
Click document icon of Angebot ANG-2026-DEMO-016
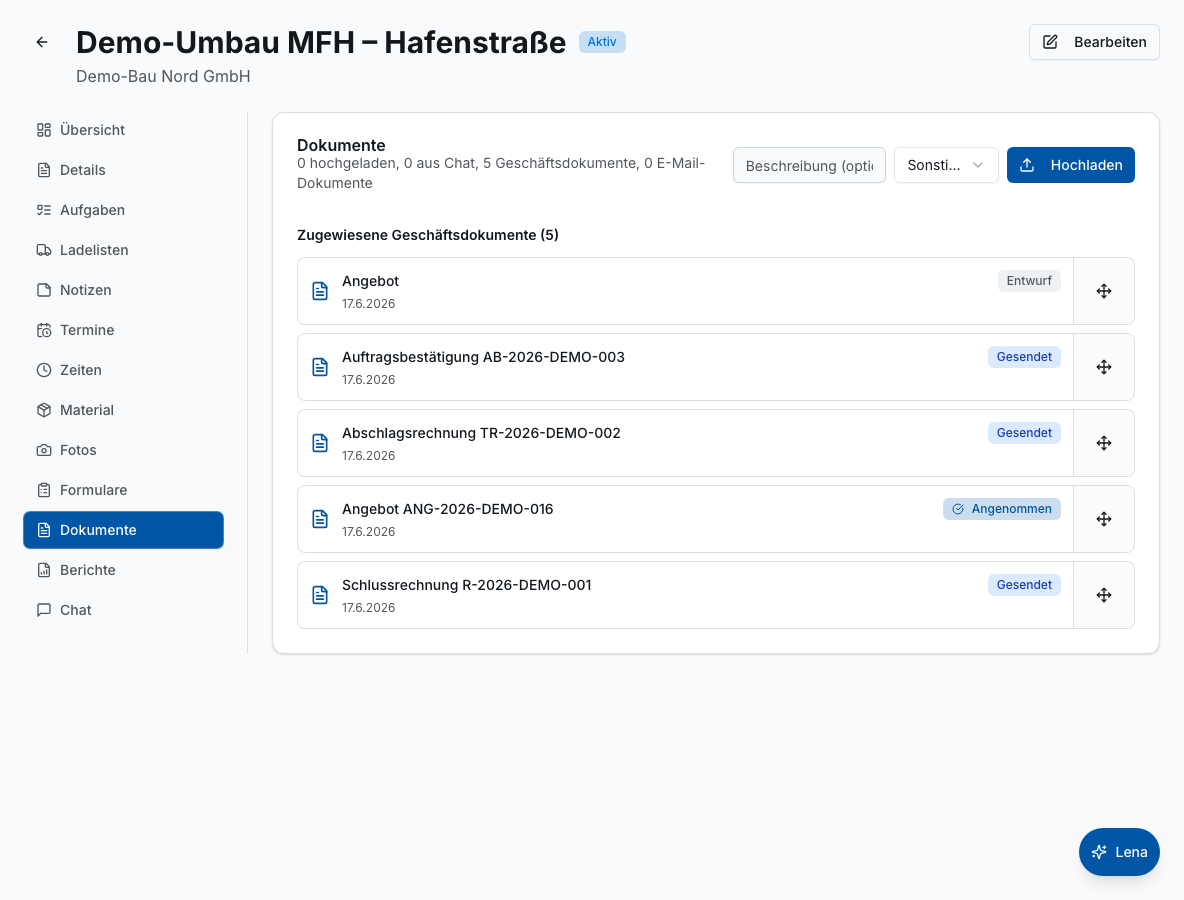point(320,519)
